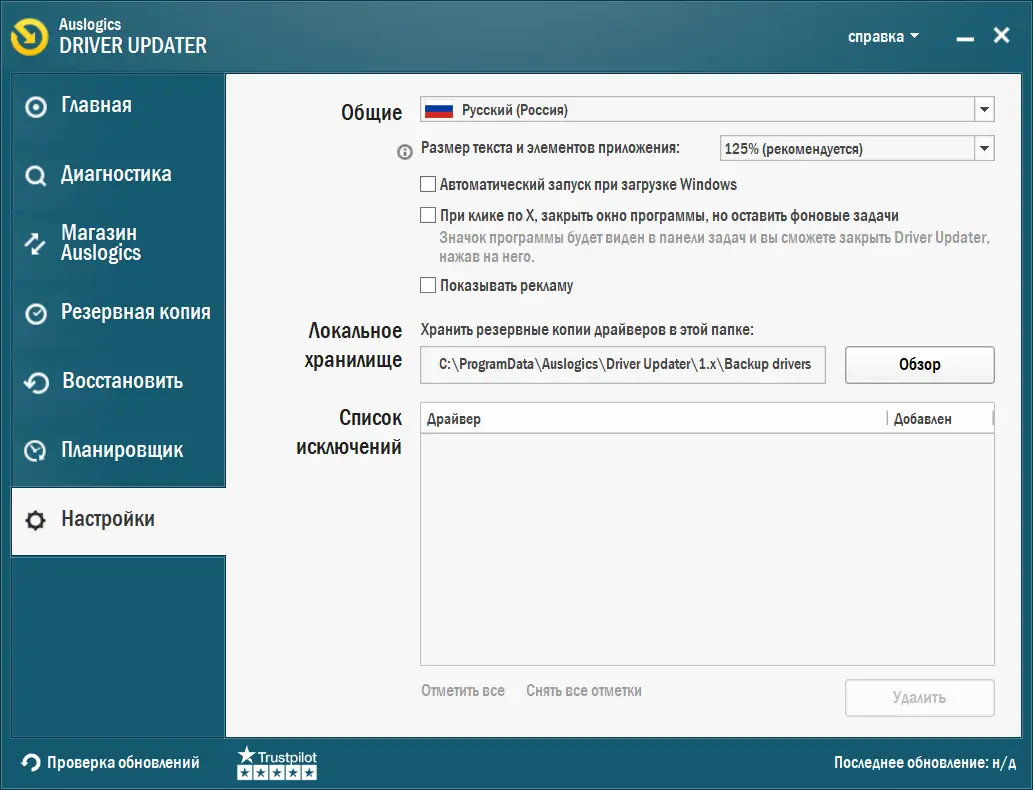Open Магазин Auslogics section

tap(119, 243)
